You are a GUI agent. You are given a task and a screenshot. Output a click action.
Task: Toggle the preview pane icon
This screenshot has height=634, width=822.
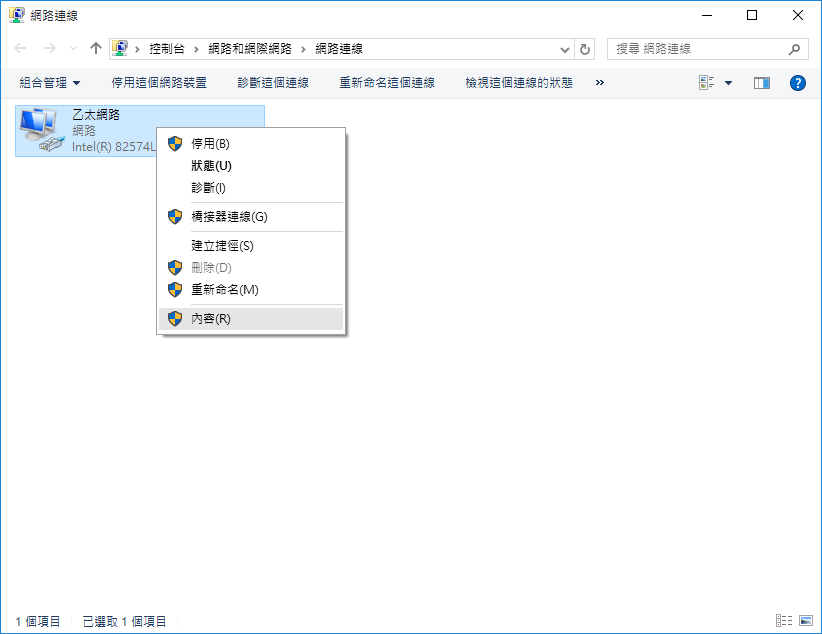click(762, 83)
